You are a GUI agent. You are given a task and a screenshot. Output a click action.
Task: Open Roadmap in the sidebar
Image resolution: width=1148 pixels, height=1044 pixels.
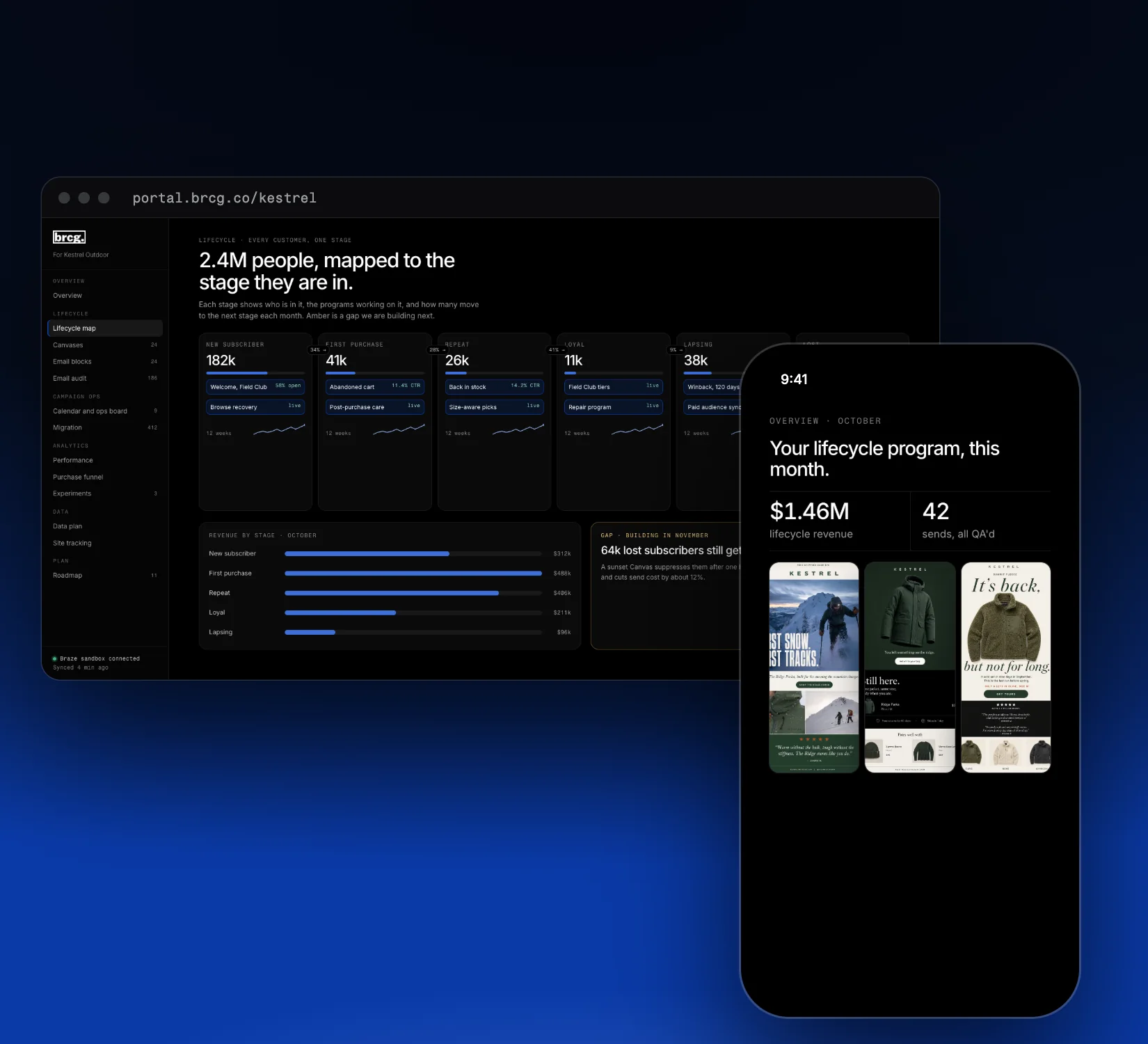pyautogui.click(x=104, y=576)
